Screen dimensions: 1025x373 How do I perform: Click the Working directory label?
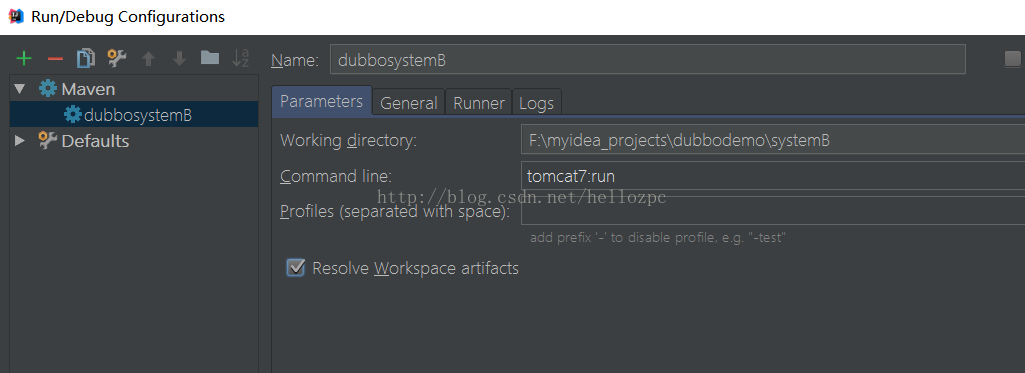(348, 140)
